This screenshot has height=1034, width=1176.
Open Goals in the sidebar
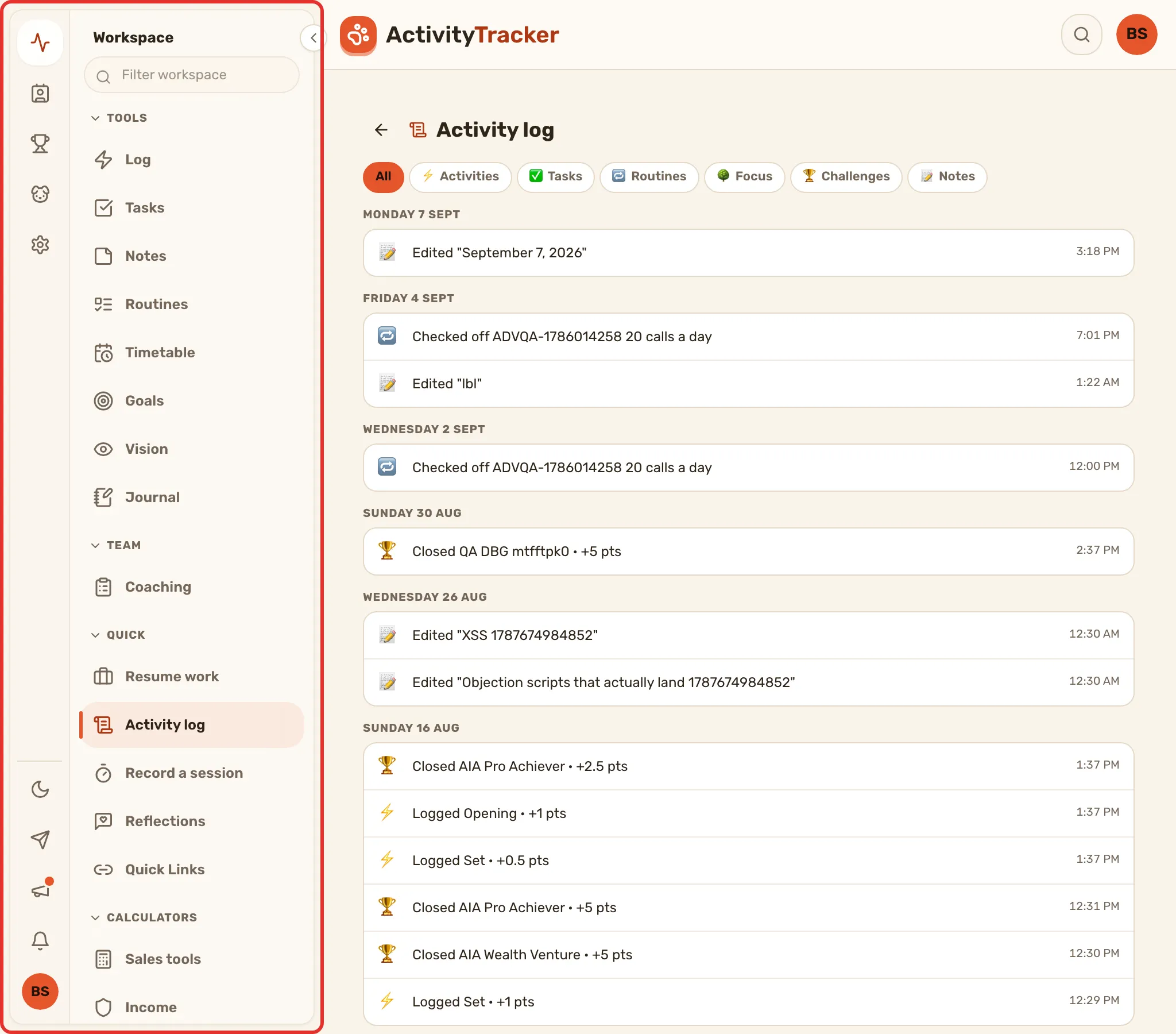(192, 401)
